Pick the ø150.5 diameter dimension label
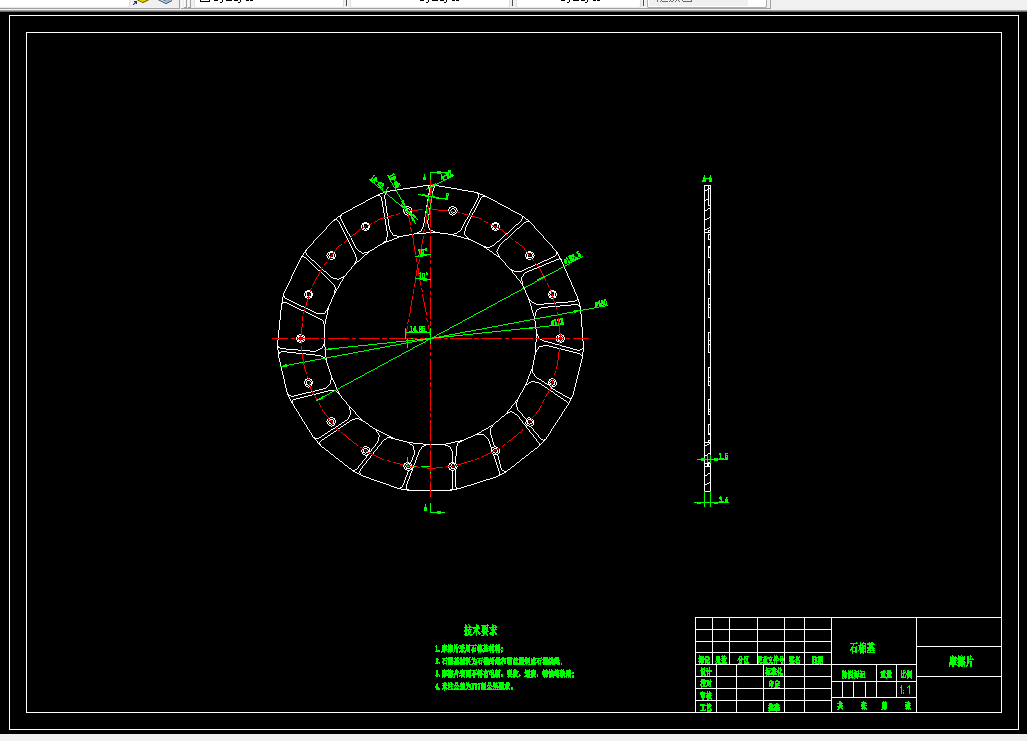 tap(572, 258)
